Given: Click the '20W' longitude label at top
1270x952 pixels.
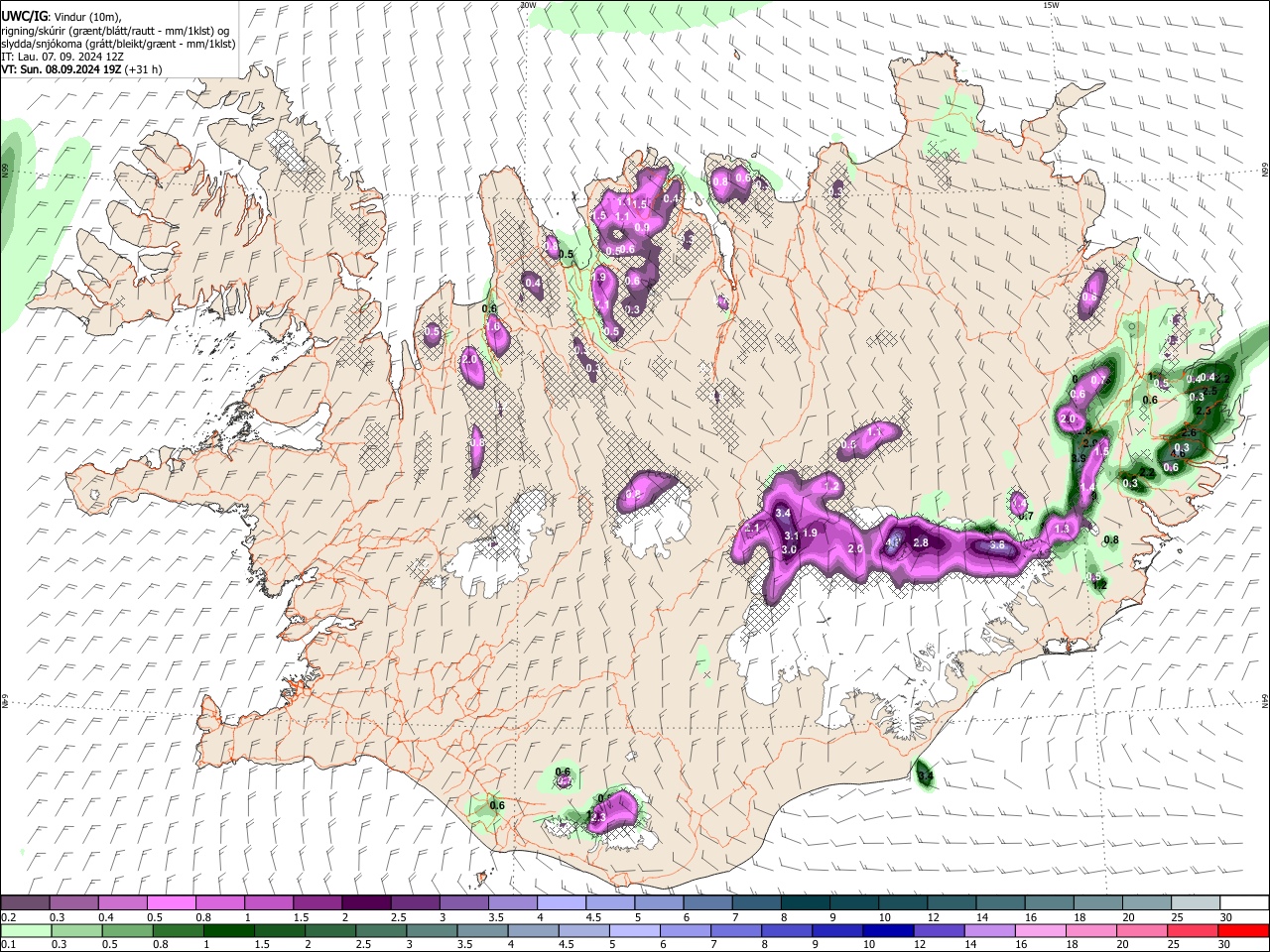Looking at the screenshot, I should tap(528, 5).
